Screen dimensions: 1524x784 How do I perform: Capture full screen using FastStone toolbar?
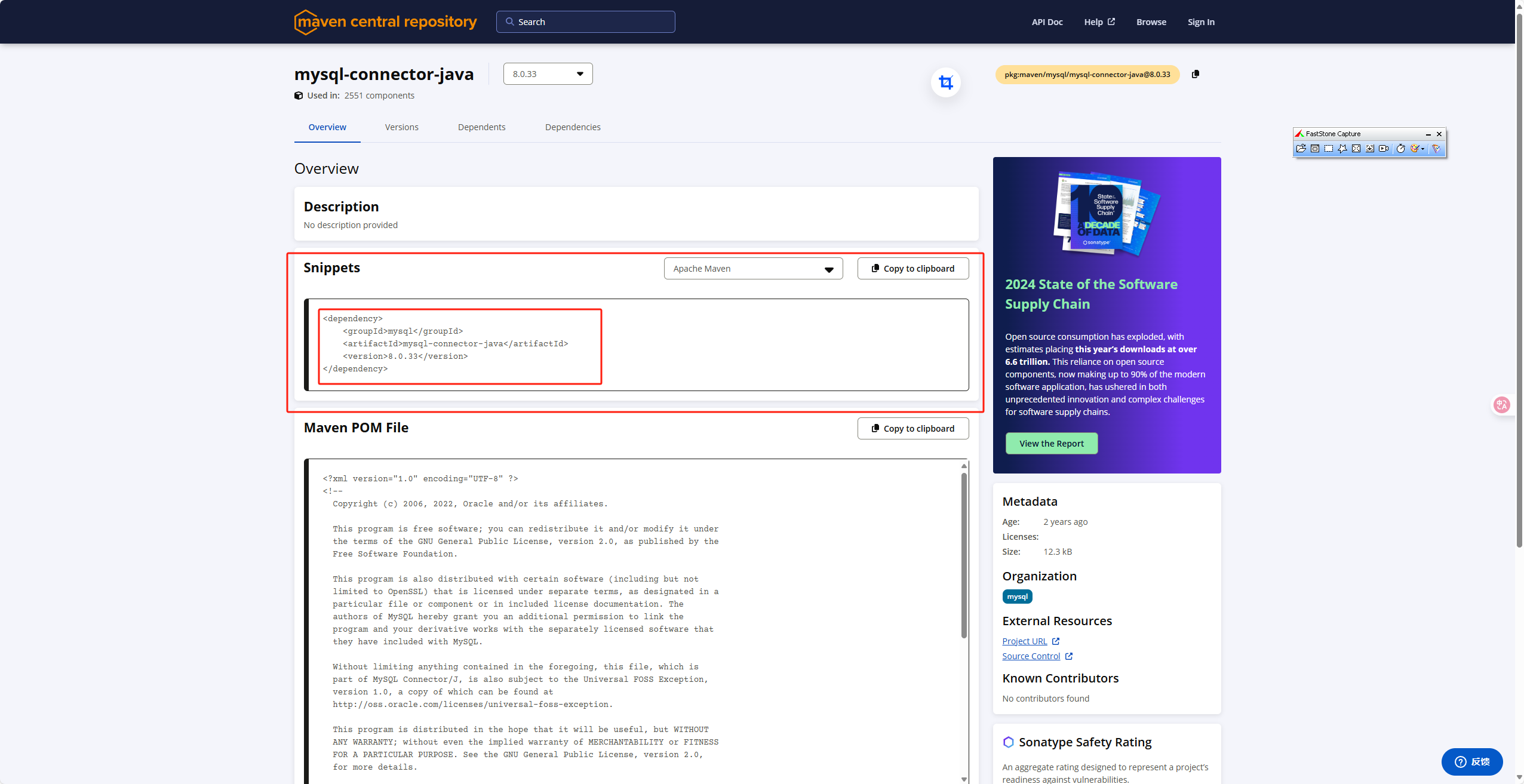tap(1356, 150)
